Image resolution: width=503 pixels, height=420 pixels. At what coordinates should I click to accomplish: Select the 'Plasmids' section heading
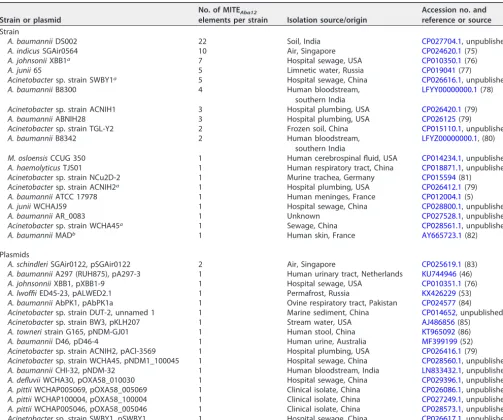pyautogui.click(x=15, y=255)
